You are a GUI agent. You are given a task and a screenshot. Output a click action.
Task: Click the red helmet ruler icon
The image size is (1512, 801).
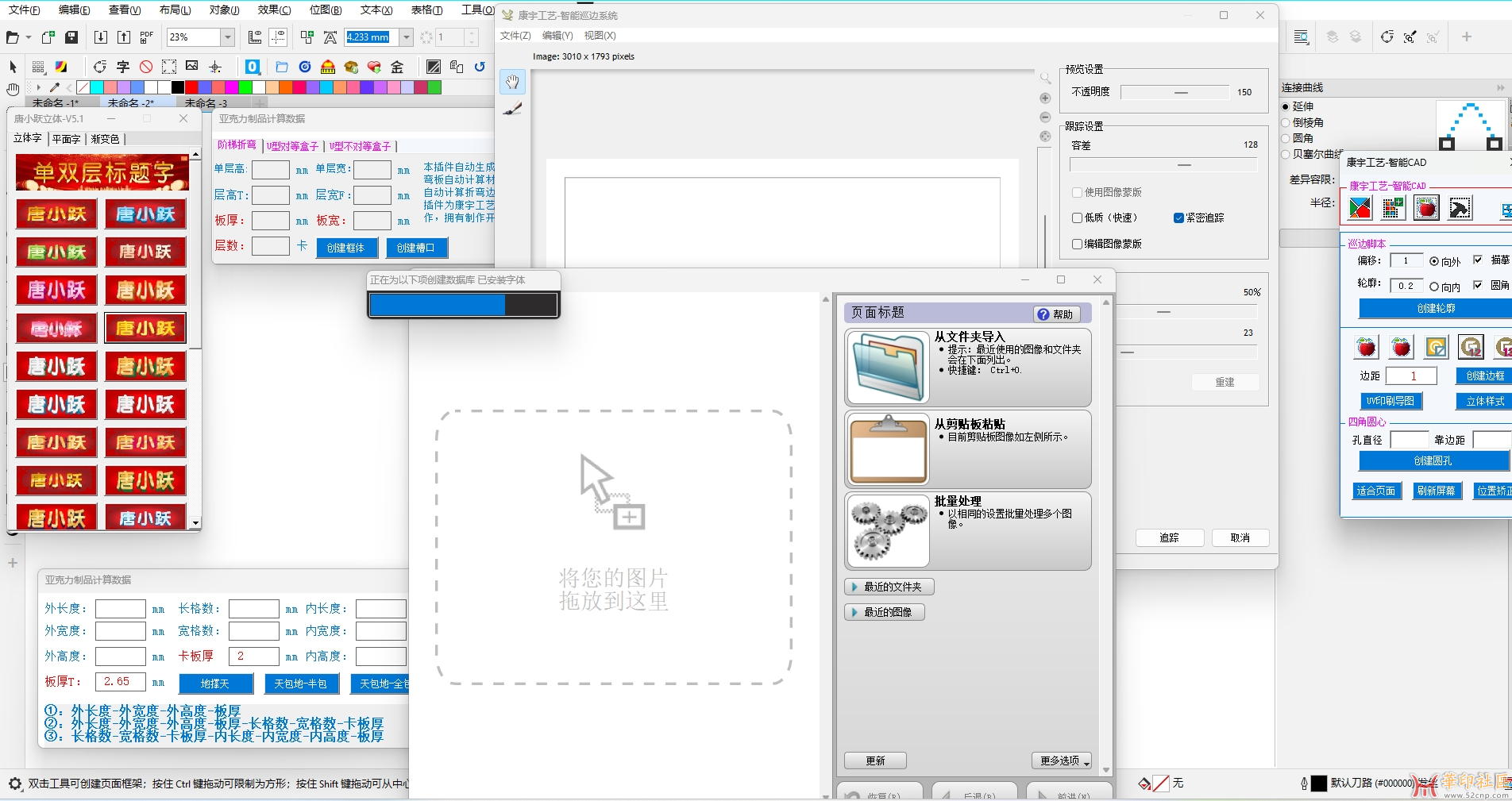pos(328,67)
